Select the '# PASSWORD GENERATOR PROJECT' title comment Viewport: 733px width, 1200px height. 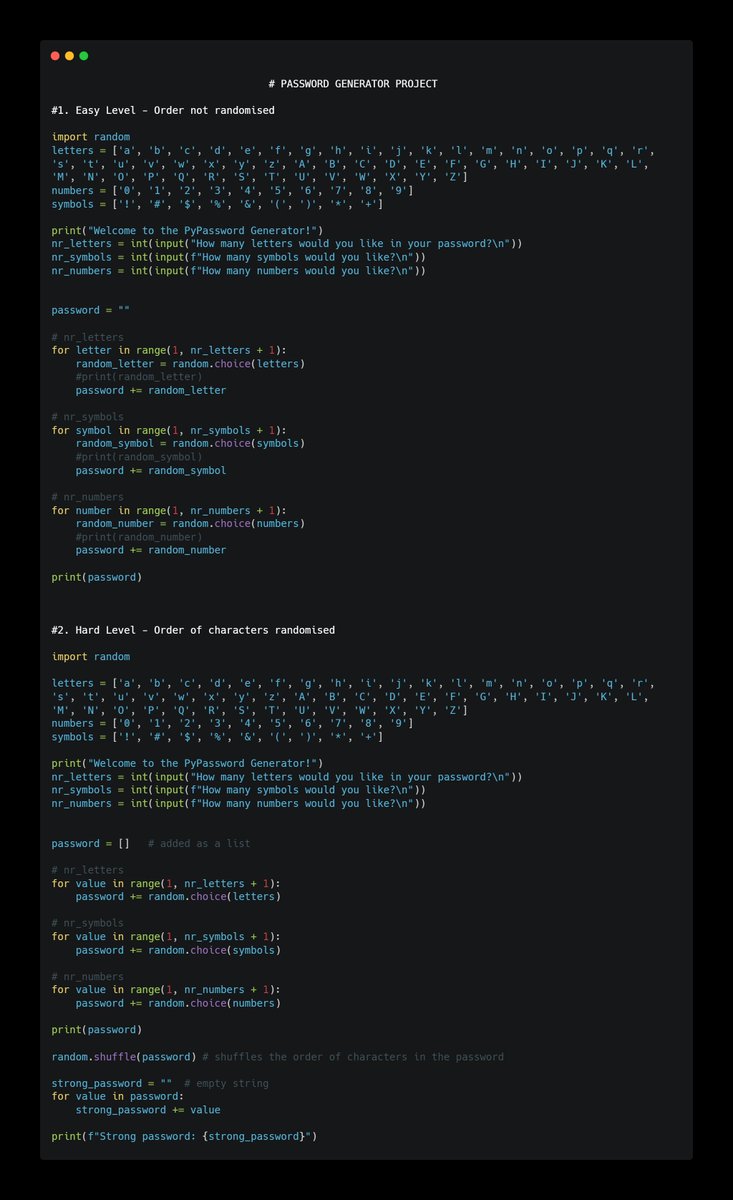tap(353, 84)
